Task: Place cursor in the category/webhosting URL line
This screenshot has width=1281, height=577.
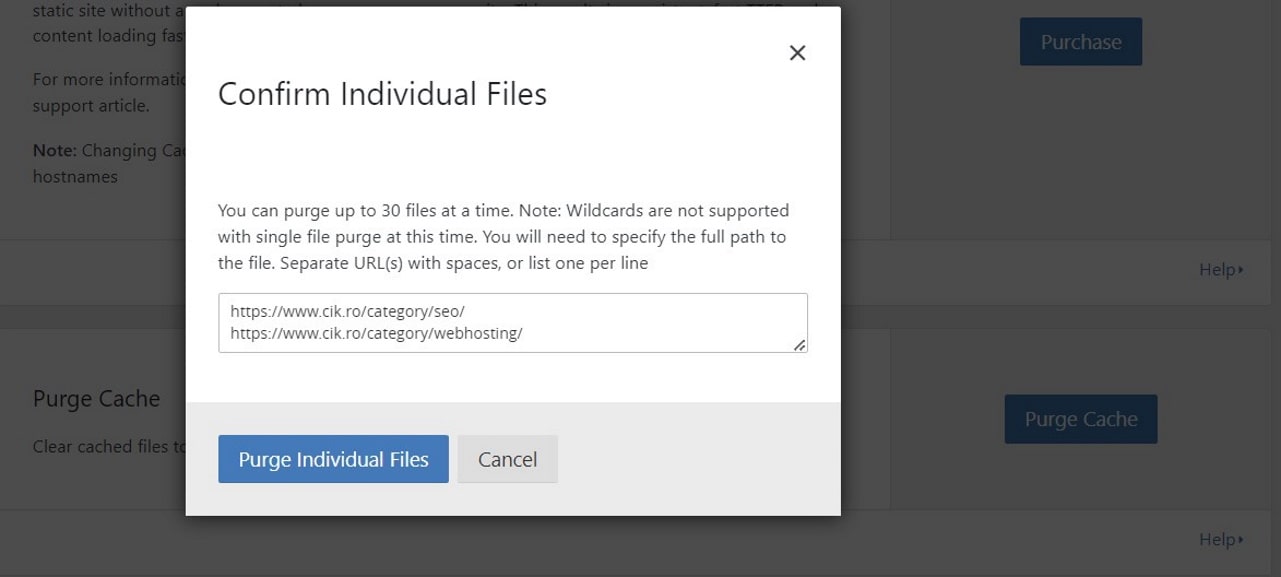Action: (376, 333)
